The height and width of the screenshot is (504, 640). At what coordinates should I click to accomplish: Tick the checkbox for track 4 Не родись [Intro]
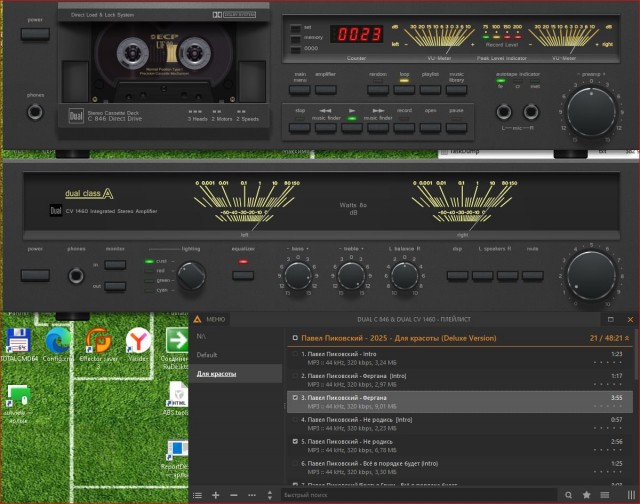point(295,420)
